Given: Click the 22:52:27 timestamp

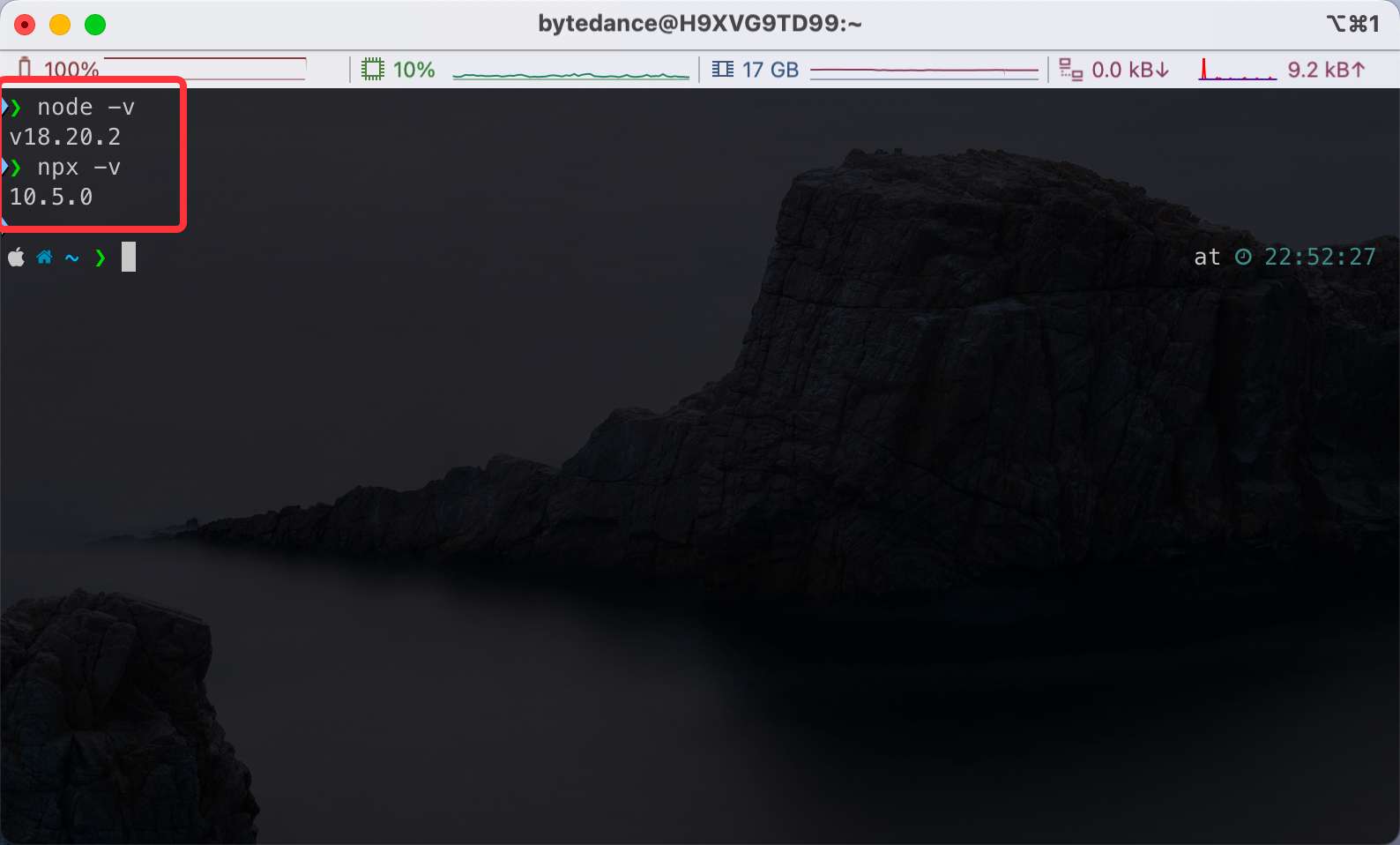Looking at the screenshot, I should click(x=1320, y=257).
